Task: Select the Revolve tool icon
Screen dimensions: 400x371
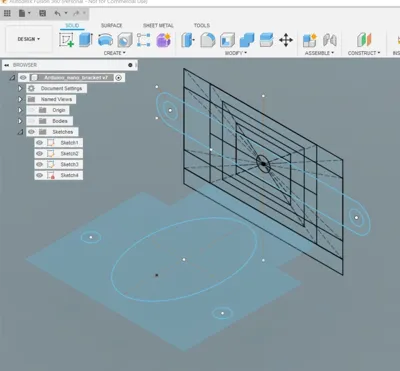Action: 105,40
